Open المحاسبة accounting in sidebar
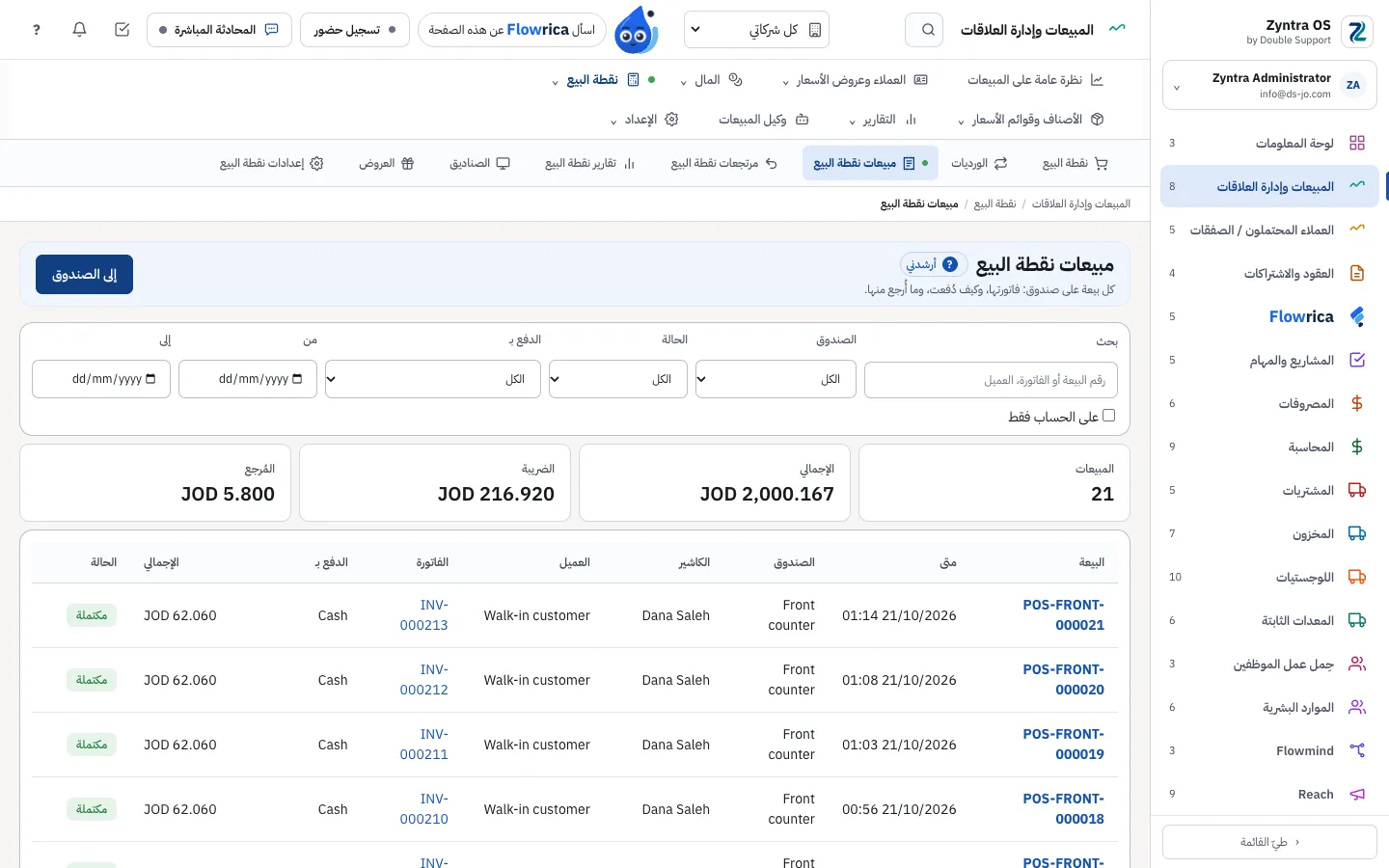Screen dimensions: 1389x868 click(1268, 447)
